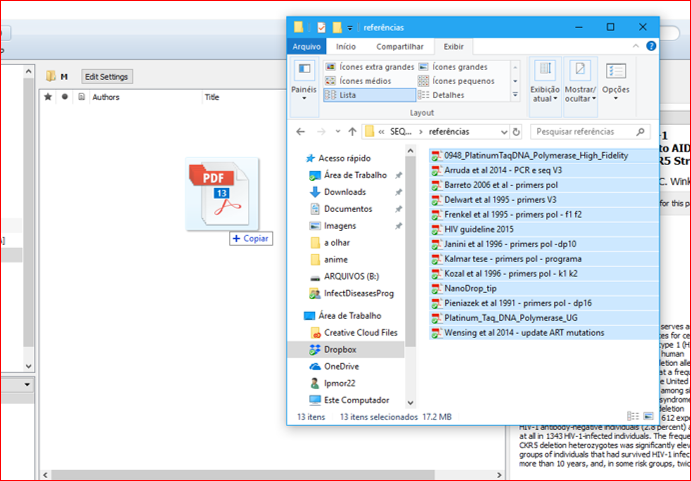
Task: Sort by Title column in background window
Action: (x=212, y=97)
